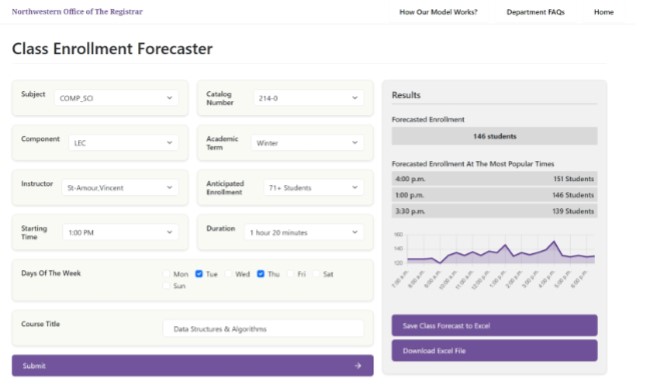Check the Mon checkbox

[x=166, y=274]
